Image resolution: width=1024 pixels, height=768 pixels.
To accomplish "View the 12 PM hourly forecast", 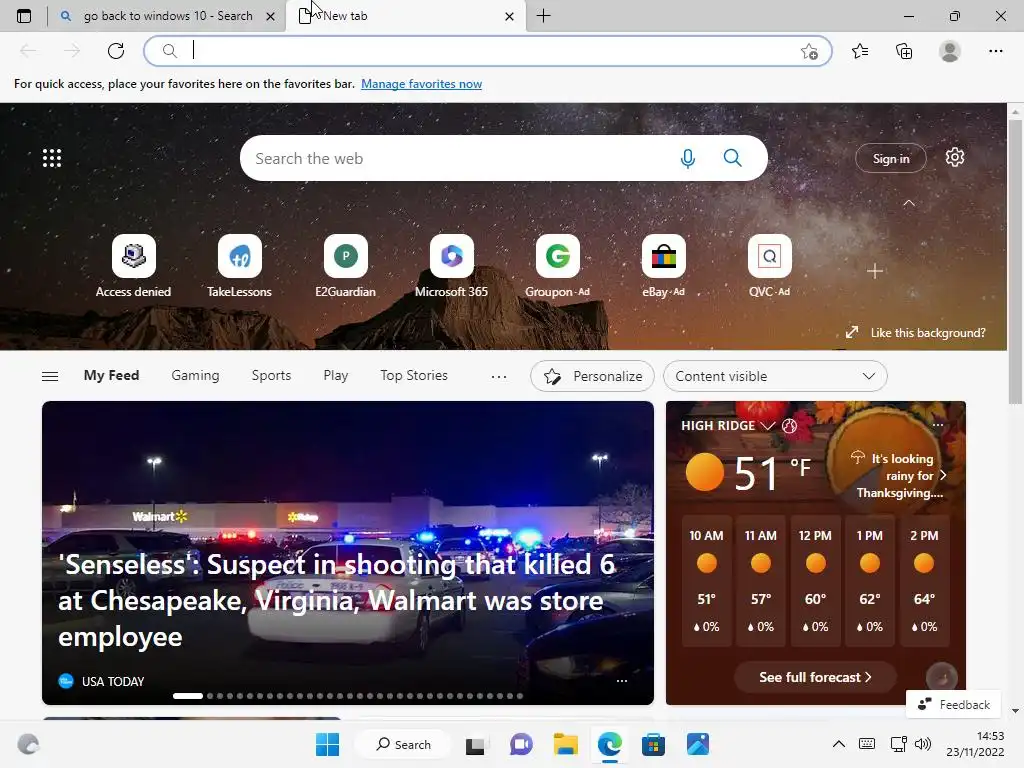I will (815, 581).
